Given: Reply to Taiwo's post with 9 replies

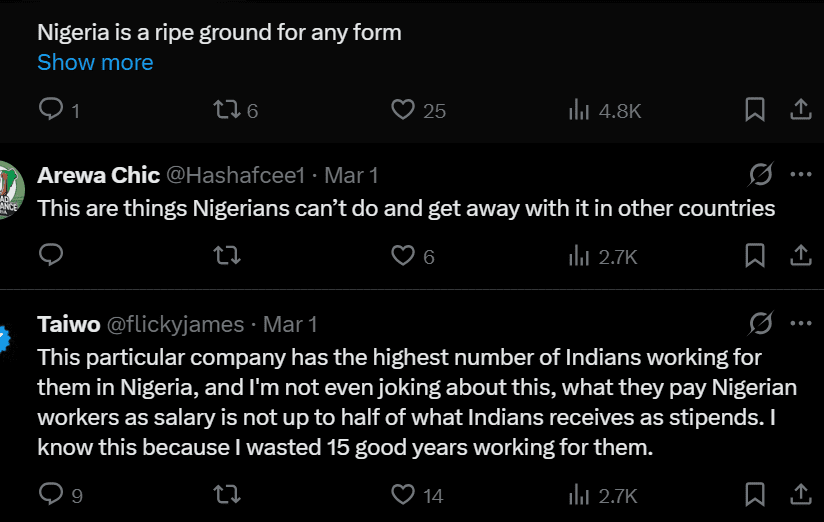Looking at the screenshot, I should tap(51, 494).
